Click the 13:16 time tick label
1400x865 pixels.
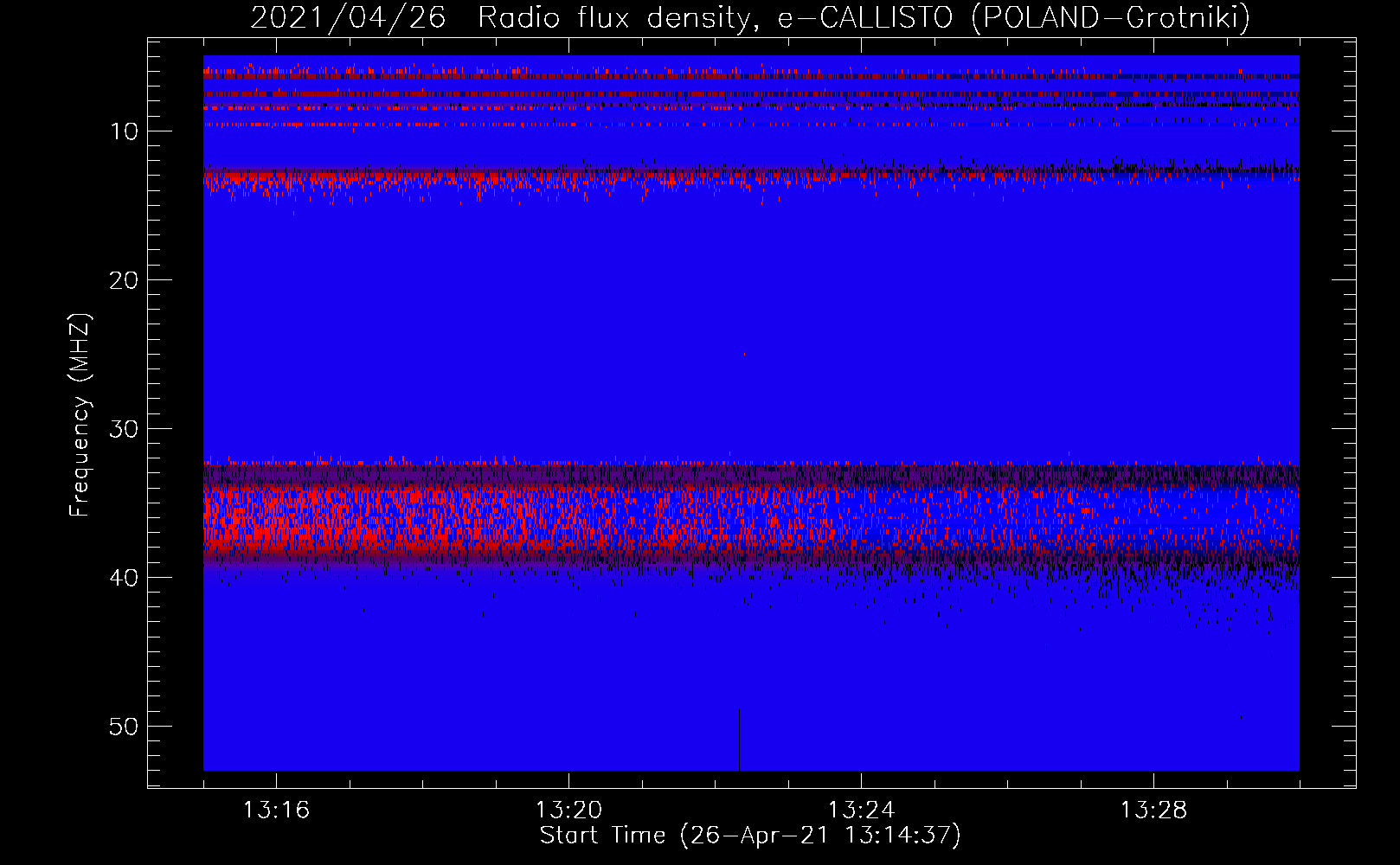[276, 811]
